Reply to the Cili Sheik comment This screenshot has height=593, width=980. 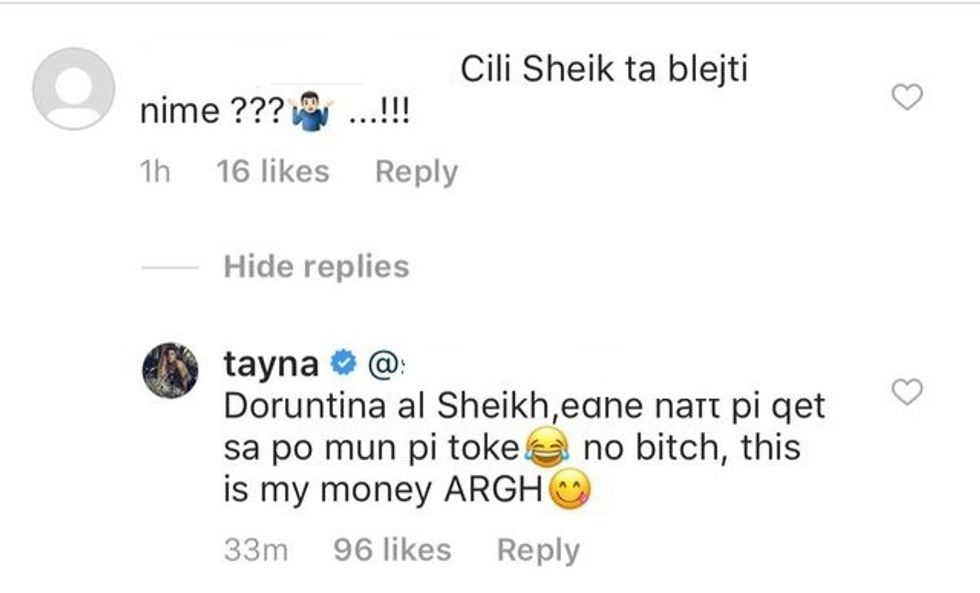[x=418, y=170]
